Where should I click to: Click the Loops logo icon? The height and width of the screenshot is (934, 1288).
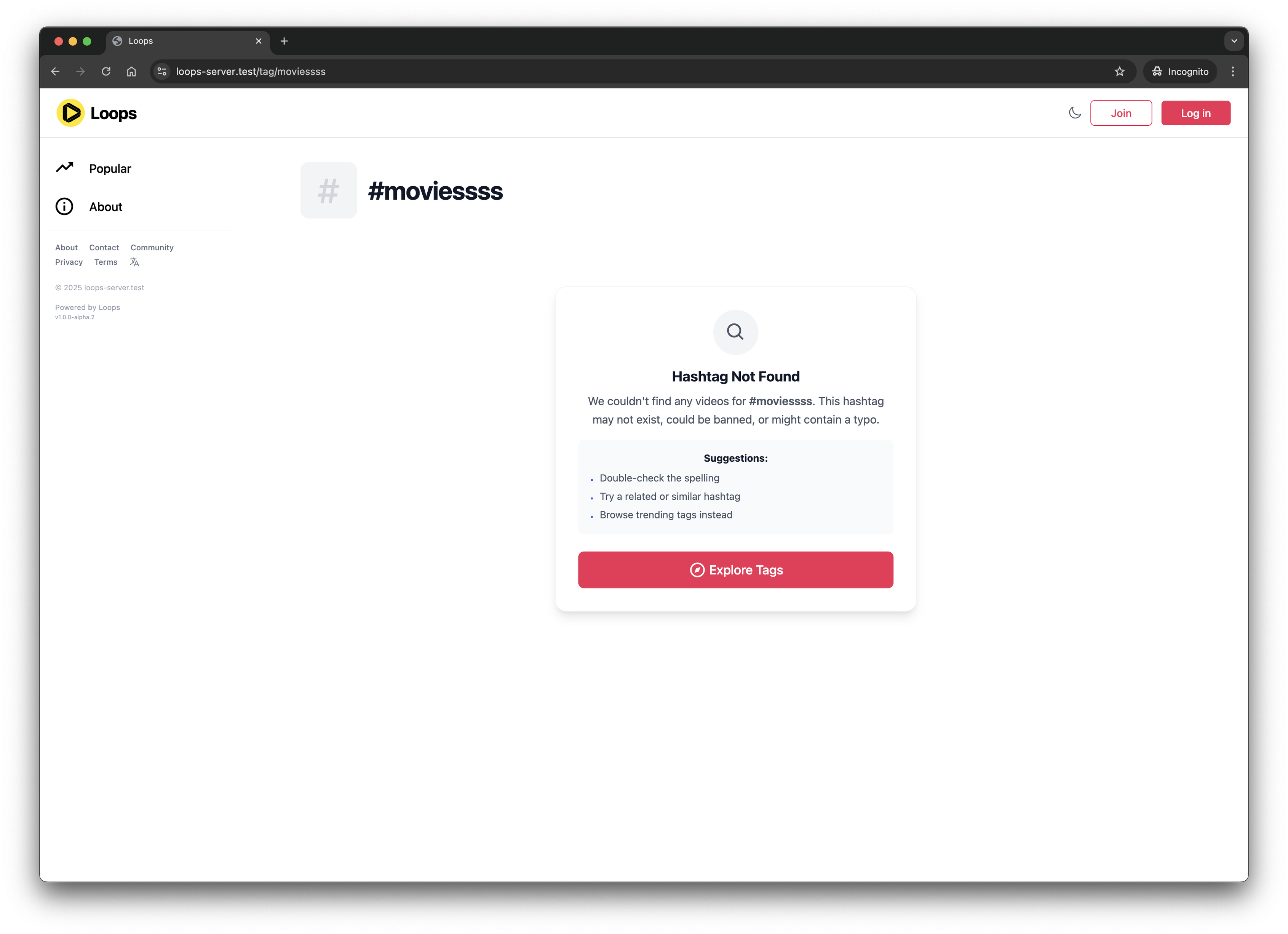pyautogui.click(x=70, y=113)
